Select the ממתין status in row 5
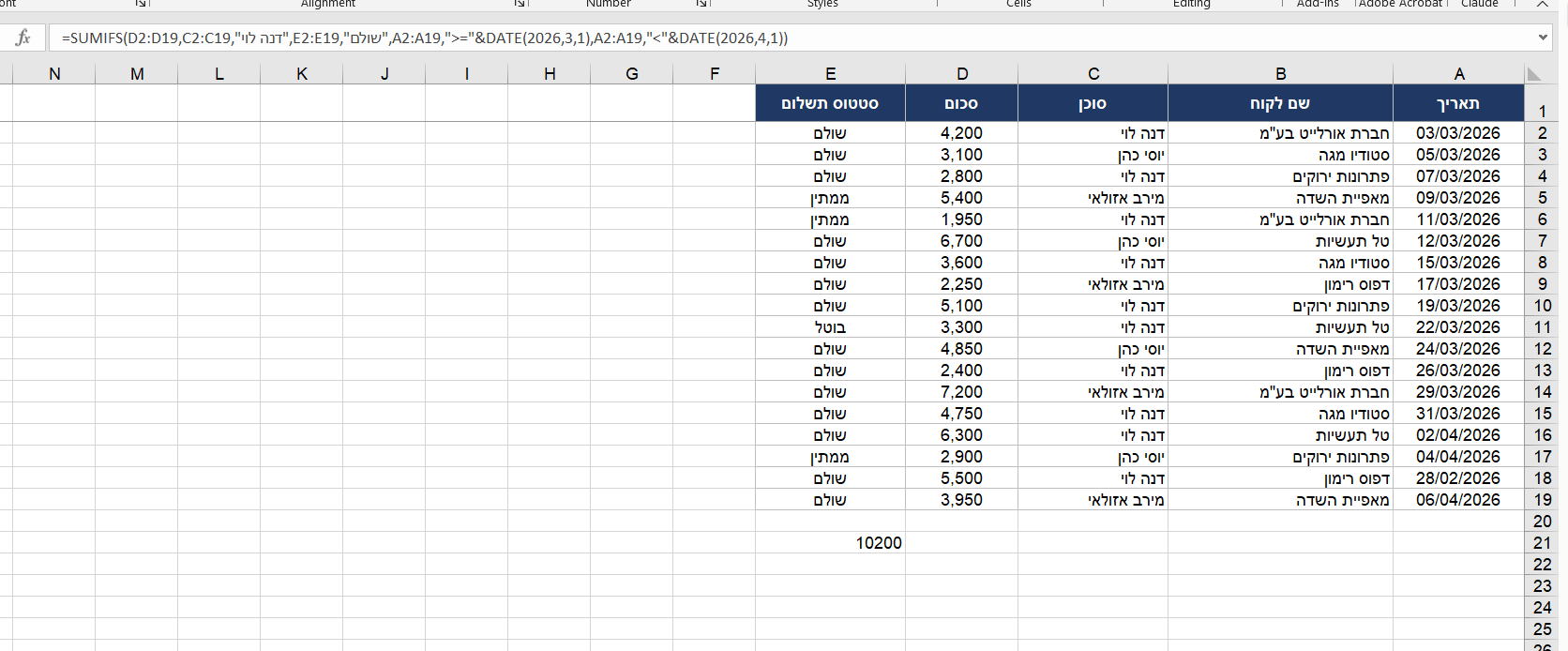Viewport: 1568px width, 651px height. 831,198
